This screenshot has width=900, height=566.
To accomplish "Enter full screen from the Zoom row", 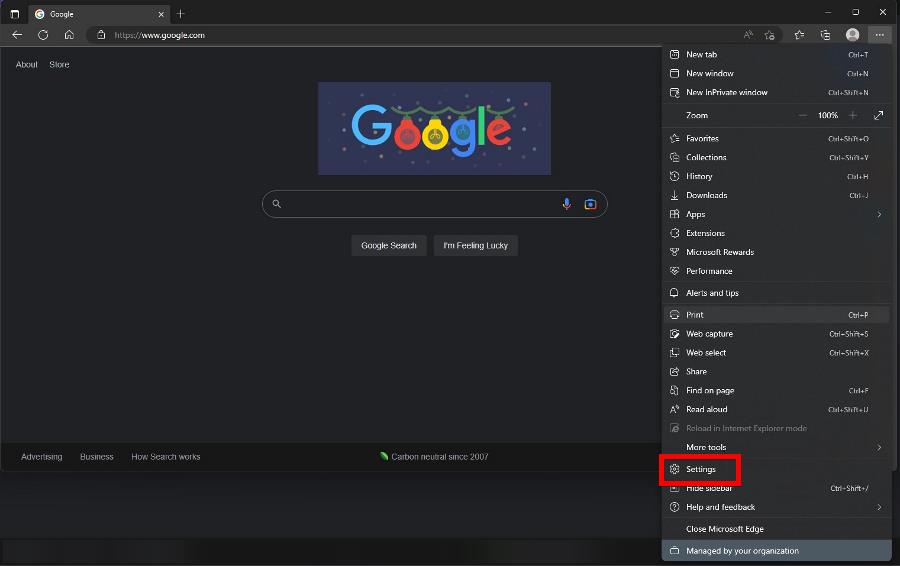I will point(879,115).
